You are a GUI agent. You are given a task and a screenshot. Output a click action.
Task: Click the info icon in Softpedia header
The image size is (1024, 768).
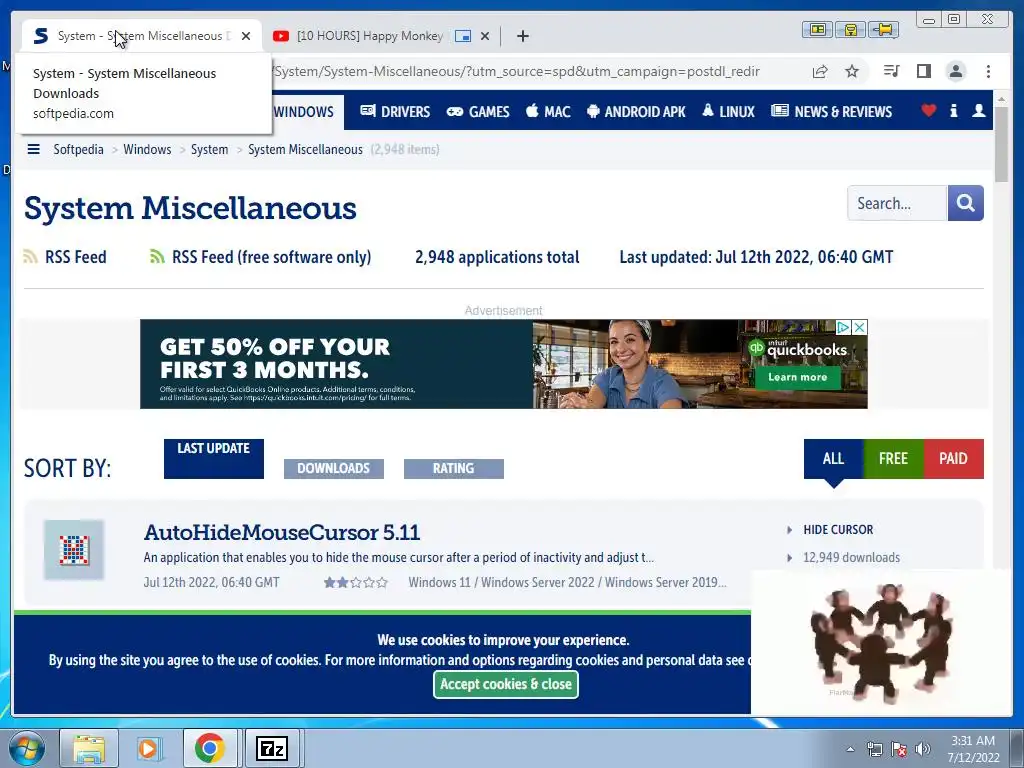pos(953,110)
